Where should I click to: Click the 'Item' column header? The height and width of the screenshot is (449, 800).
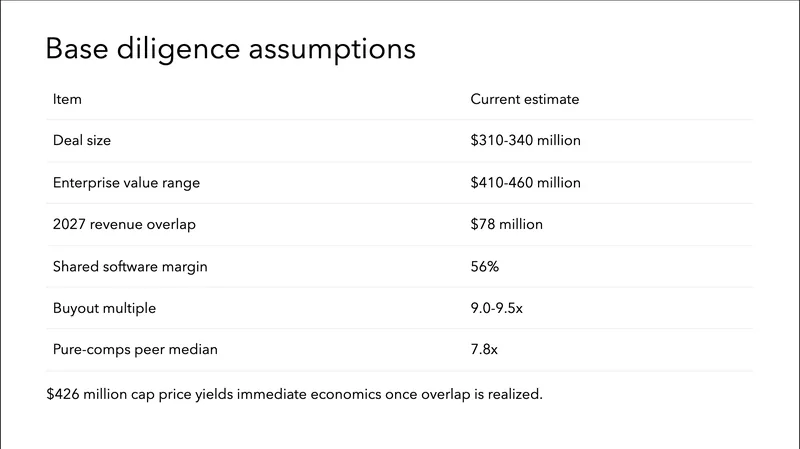[x=67, y=99]
